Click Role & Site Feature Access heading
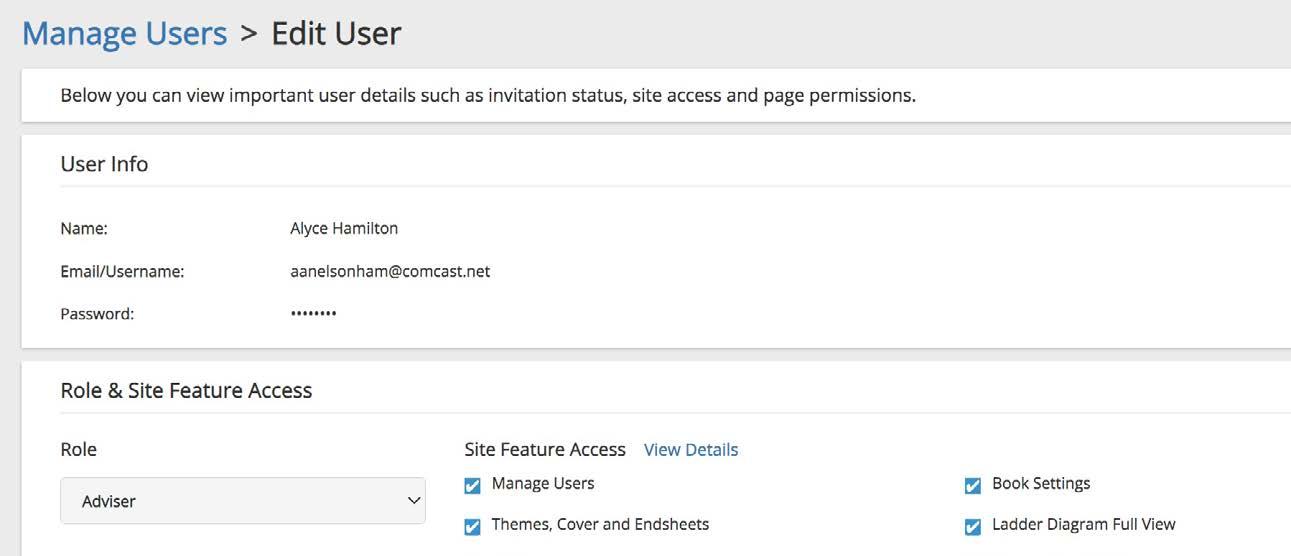 point(186,391)
